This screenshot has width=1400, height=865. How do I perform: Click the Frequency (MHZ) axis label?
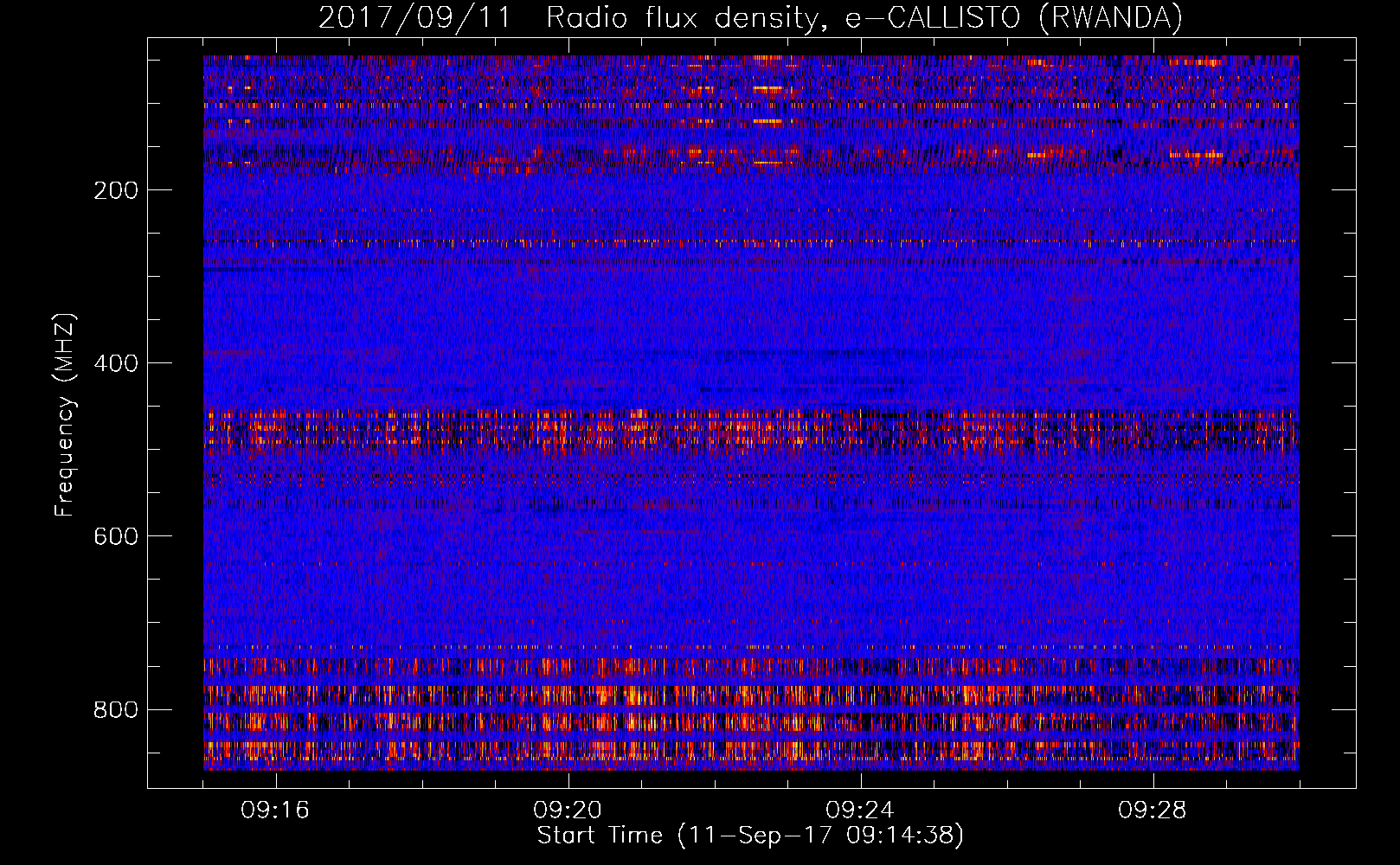point(65,414)
